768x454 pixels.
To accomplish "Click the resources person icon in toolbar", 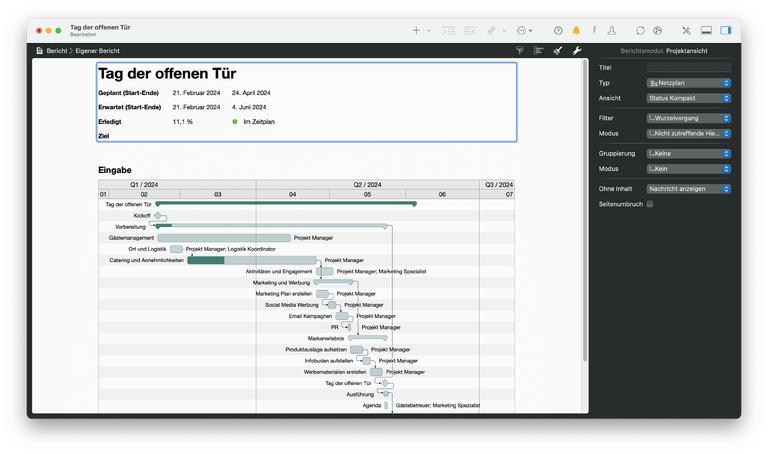I will pos(612,31).
